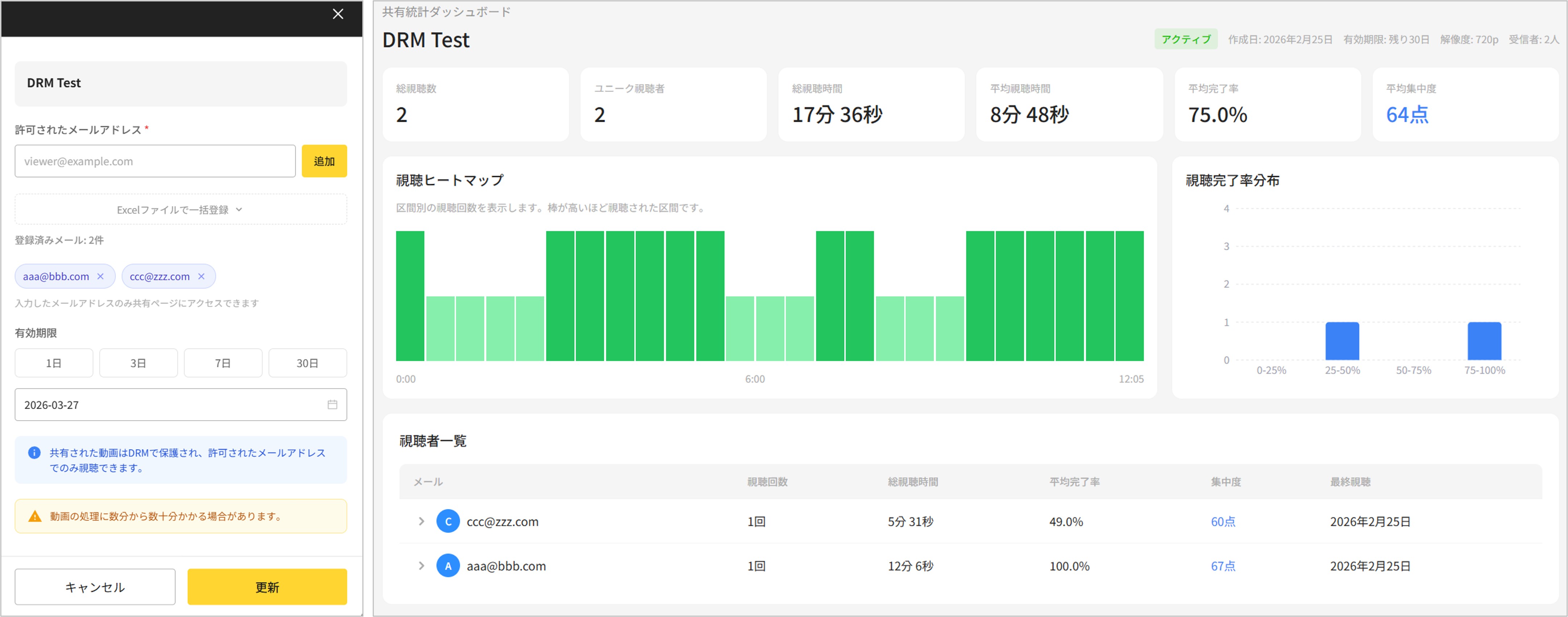Expand Excelファイルで一括登録 section
The image size is (1568, 617).
tap(181, 210)
